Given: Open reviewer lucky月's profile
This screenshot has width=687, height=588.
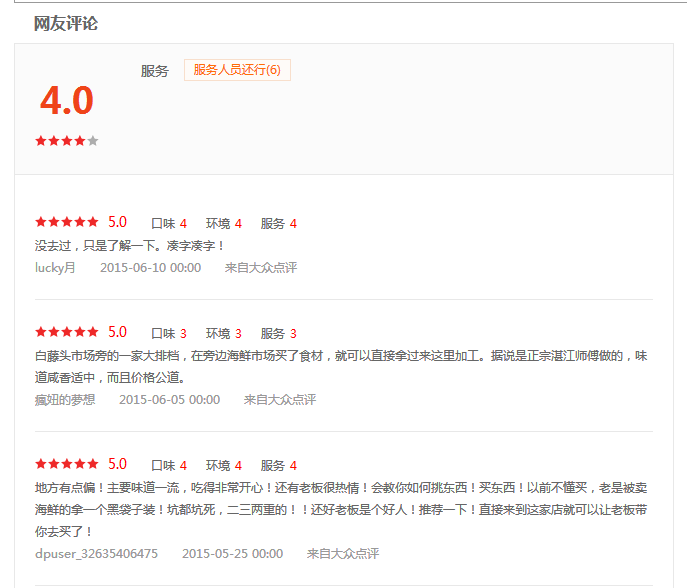Looking at the screenshot, I should pos(55,268).
